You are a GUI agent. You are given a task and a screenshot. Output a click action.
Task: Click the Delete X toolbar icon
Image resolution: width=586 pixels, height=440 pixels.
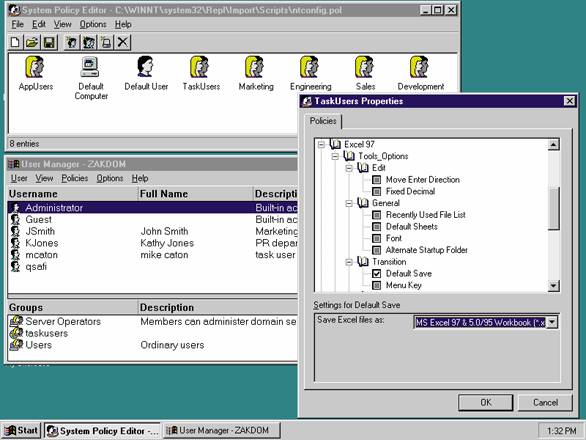click(x=122, y=42)
